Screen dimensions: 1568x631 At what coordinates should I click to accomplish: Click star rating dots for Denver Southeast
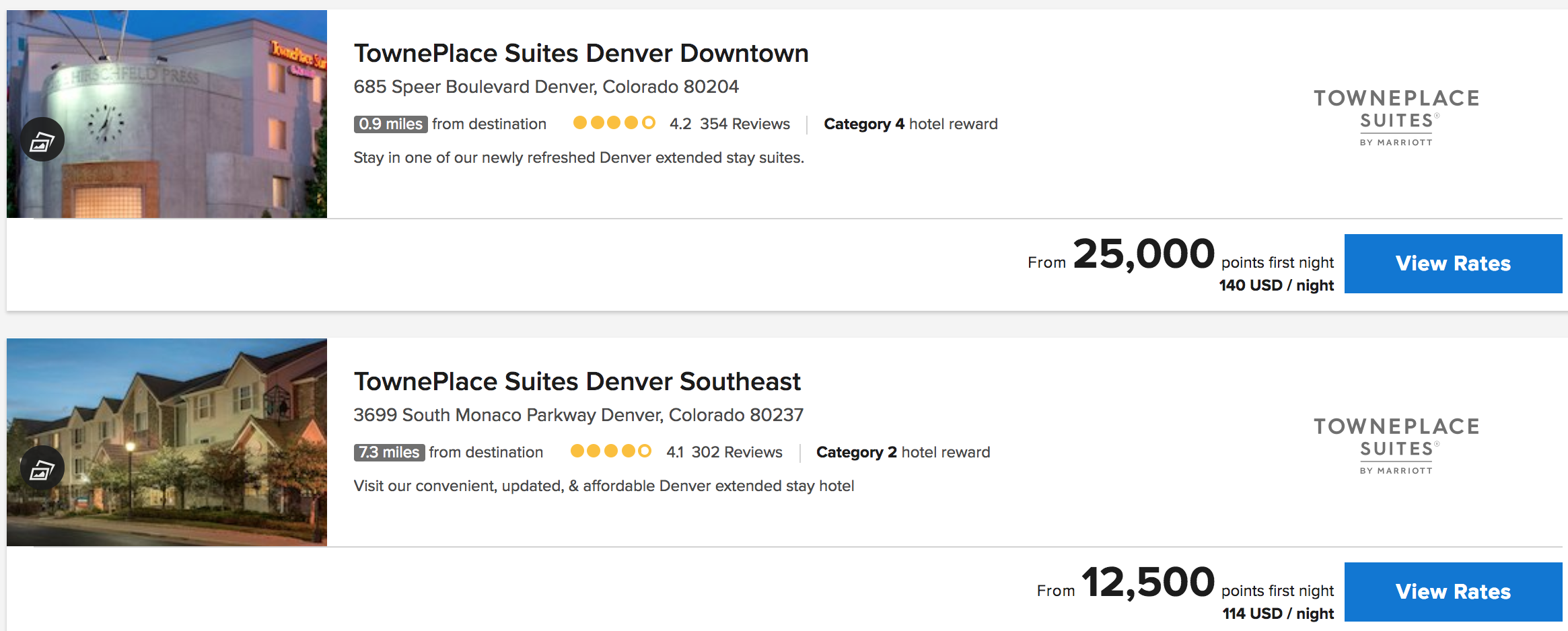click(611, 451)
